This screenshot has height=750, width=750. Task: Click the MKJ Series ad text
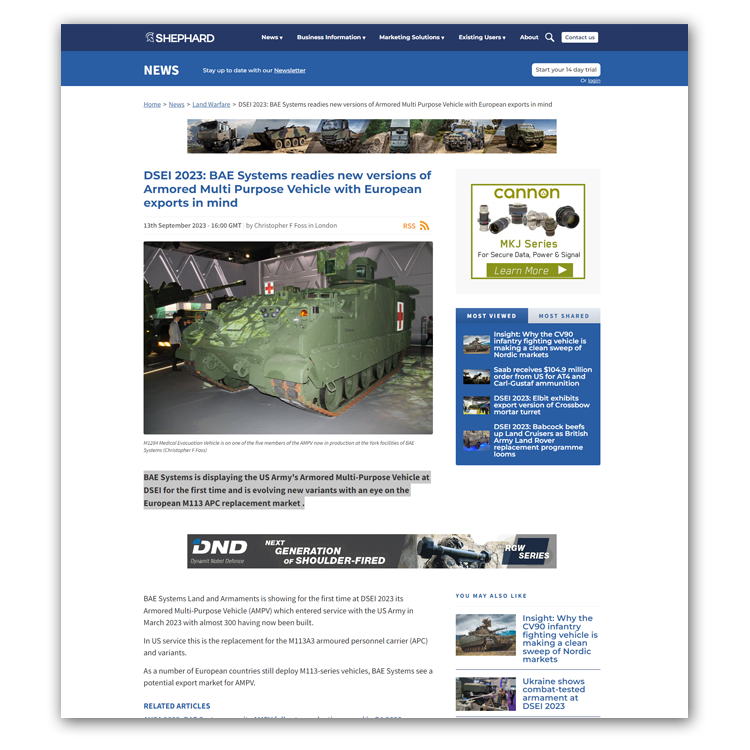point(529,244)
